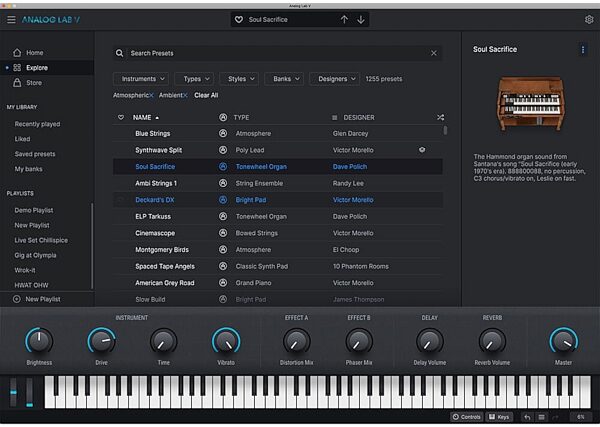Click instrument icon on Blue Strings row

point(223,134)
